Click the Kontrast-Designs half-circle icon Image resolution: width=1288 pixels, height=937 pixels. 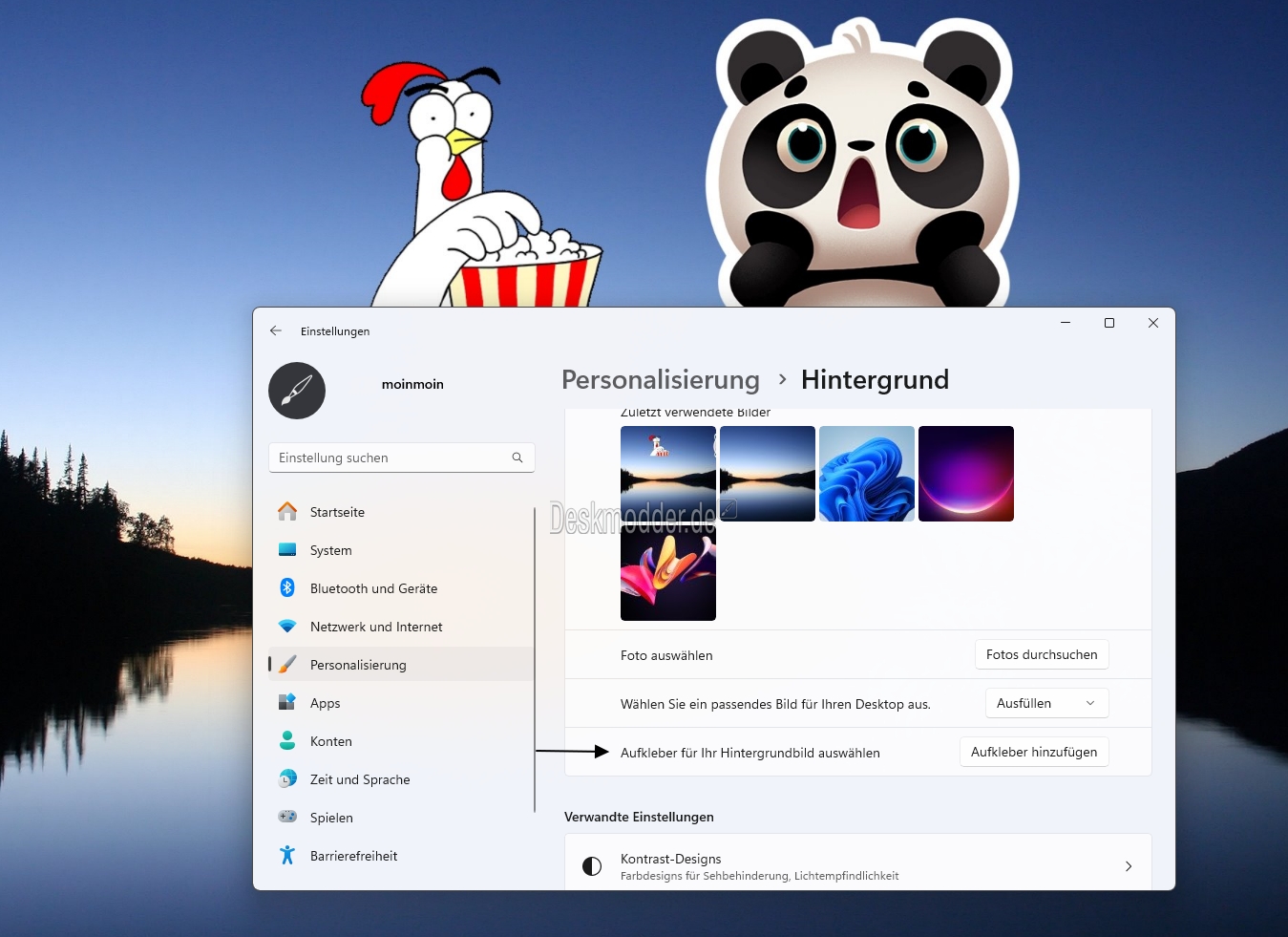[592, 866]
